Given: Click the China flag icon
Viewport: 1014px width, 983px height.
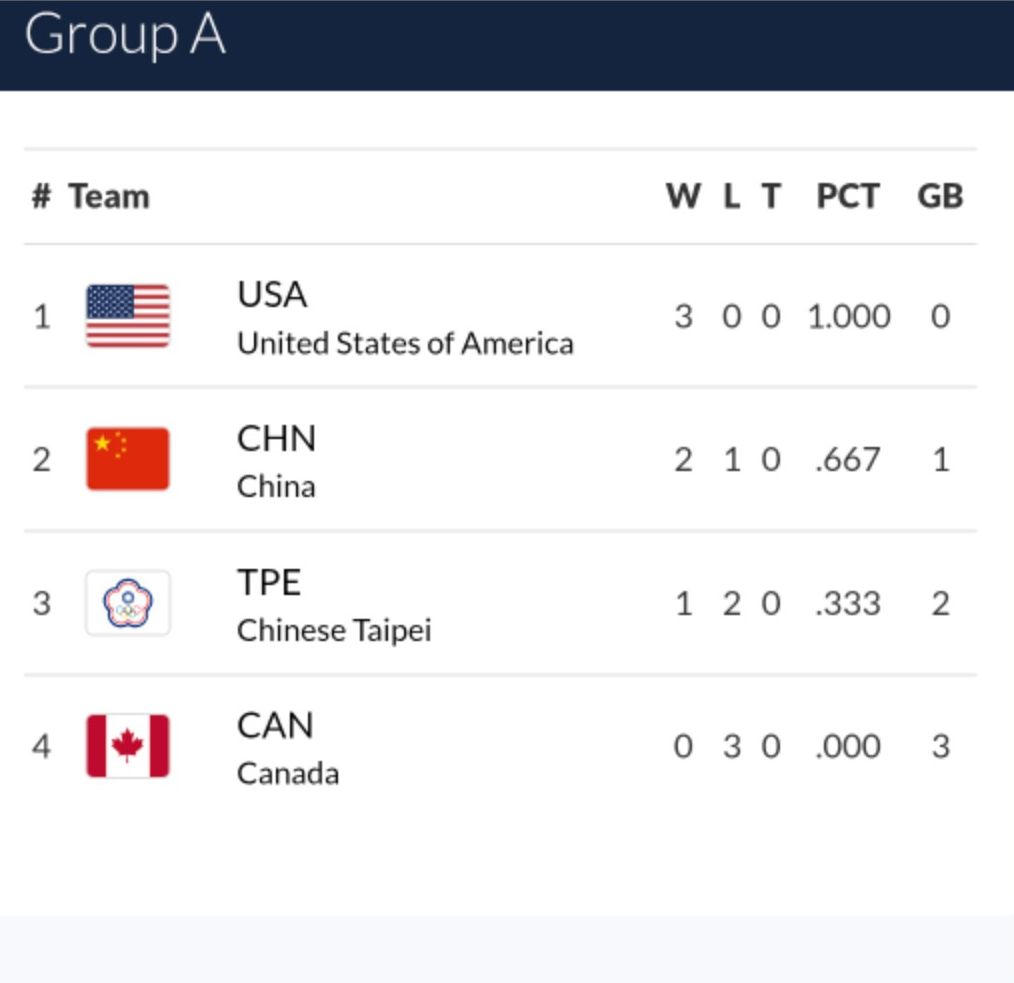Looking at the screenshot, I should coord(128,459).
